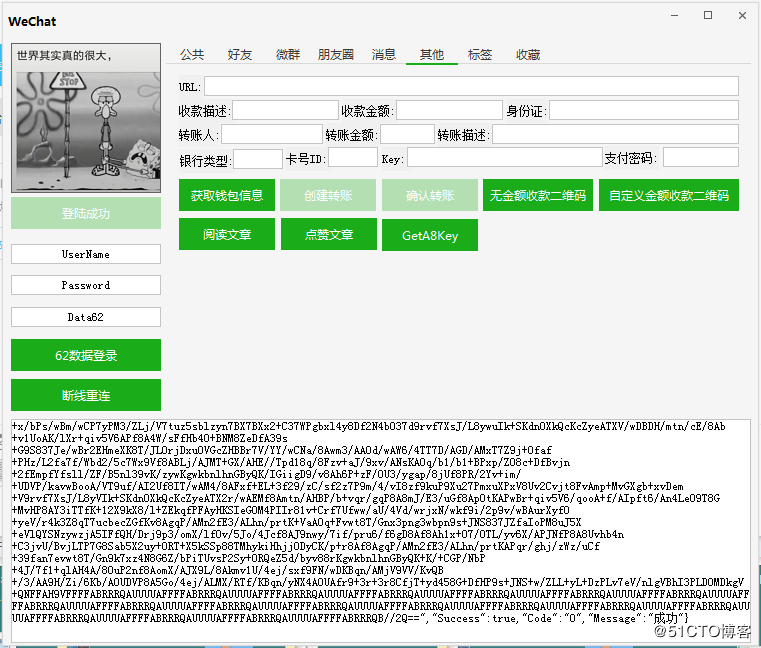Screen dimensions: 761x648
Task: Focus the 收款描述 text field
Action: coord(285,110)
